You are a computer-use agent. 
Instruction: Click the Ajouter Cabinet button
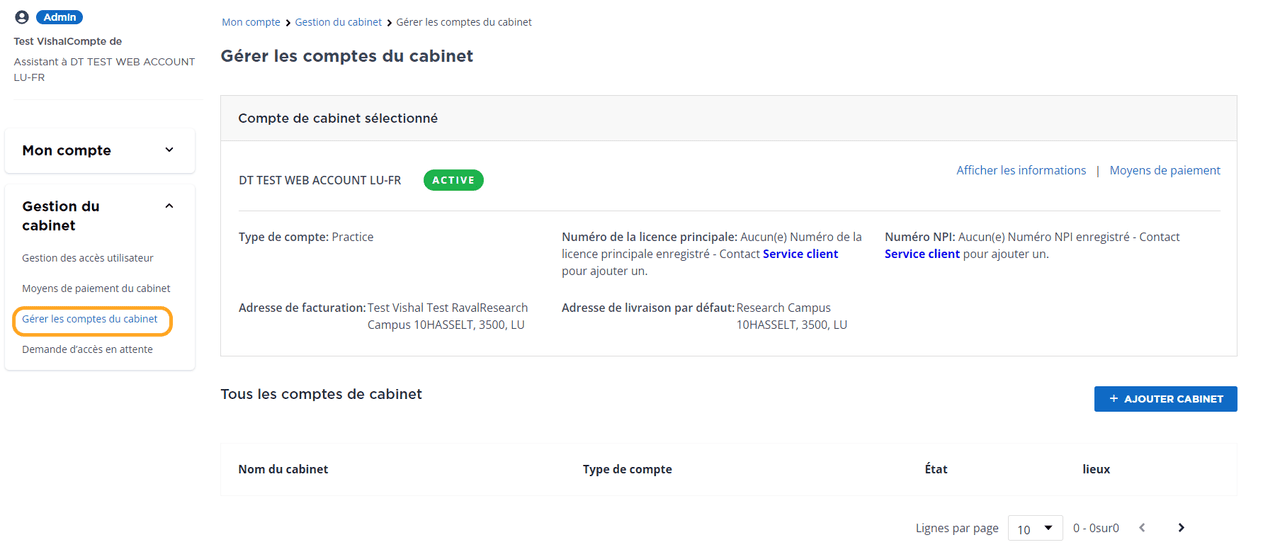click(x=1165, y=399)
